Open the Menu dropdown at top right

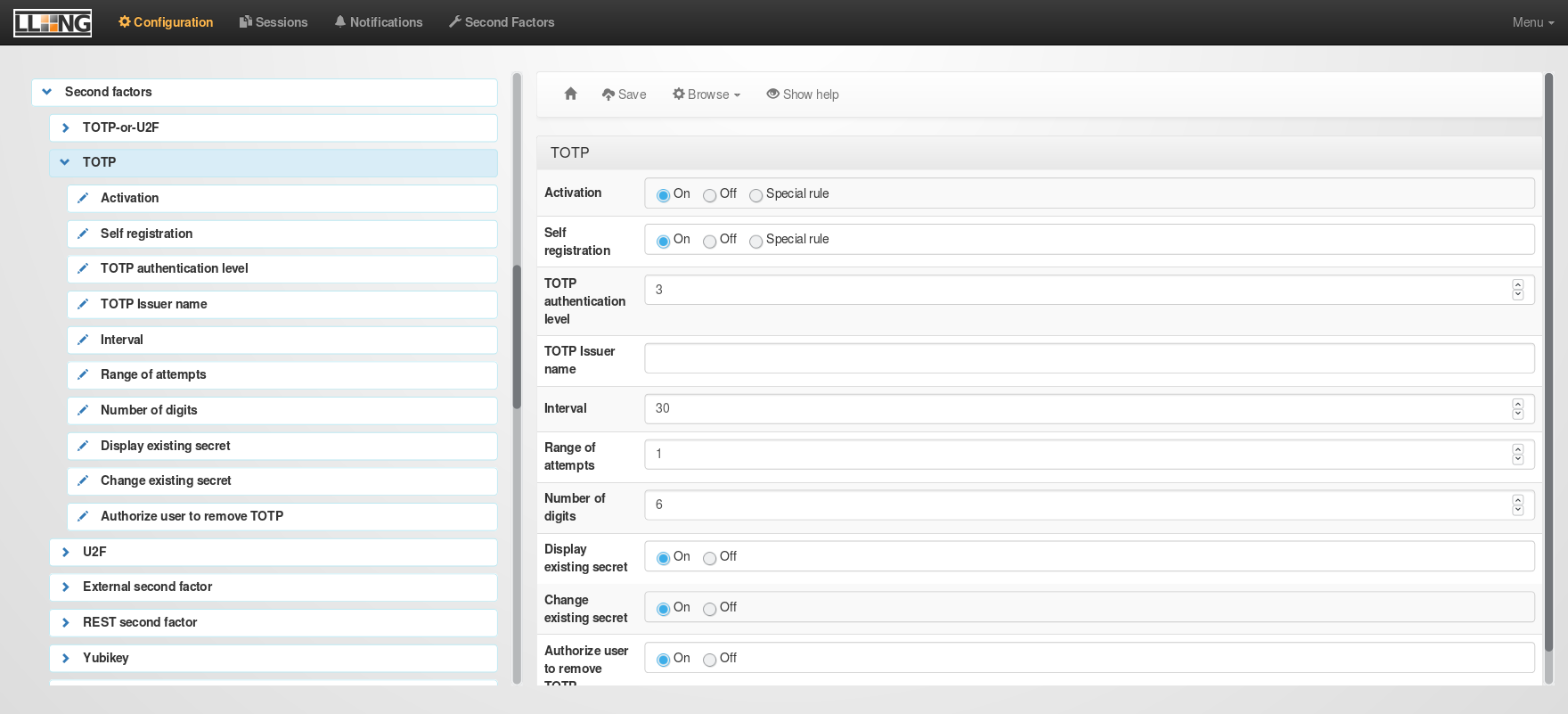1533,22
